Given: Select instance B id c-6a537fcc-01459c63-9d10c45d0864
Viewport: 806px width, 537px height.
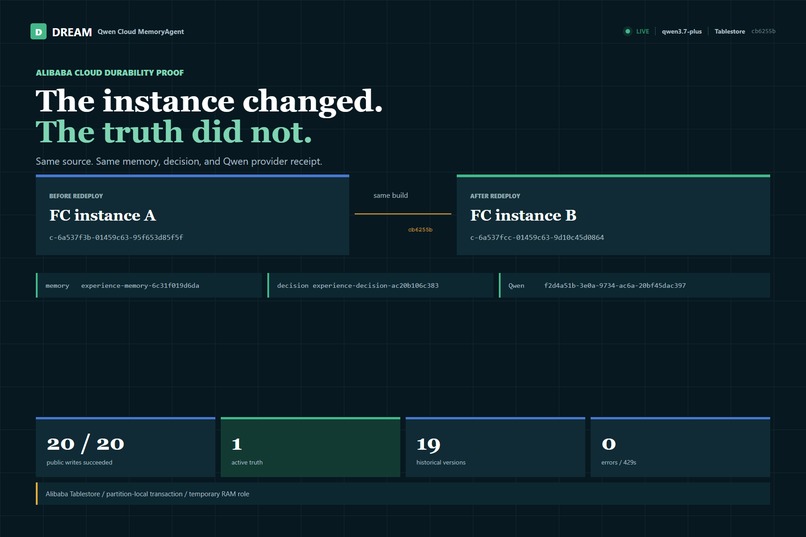Looking at the screenshot, I should 537,237.
